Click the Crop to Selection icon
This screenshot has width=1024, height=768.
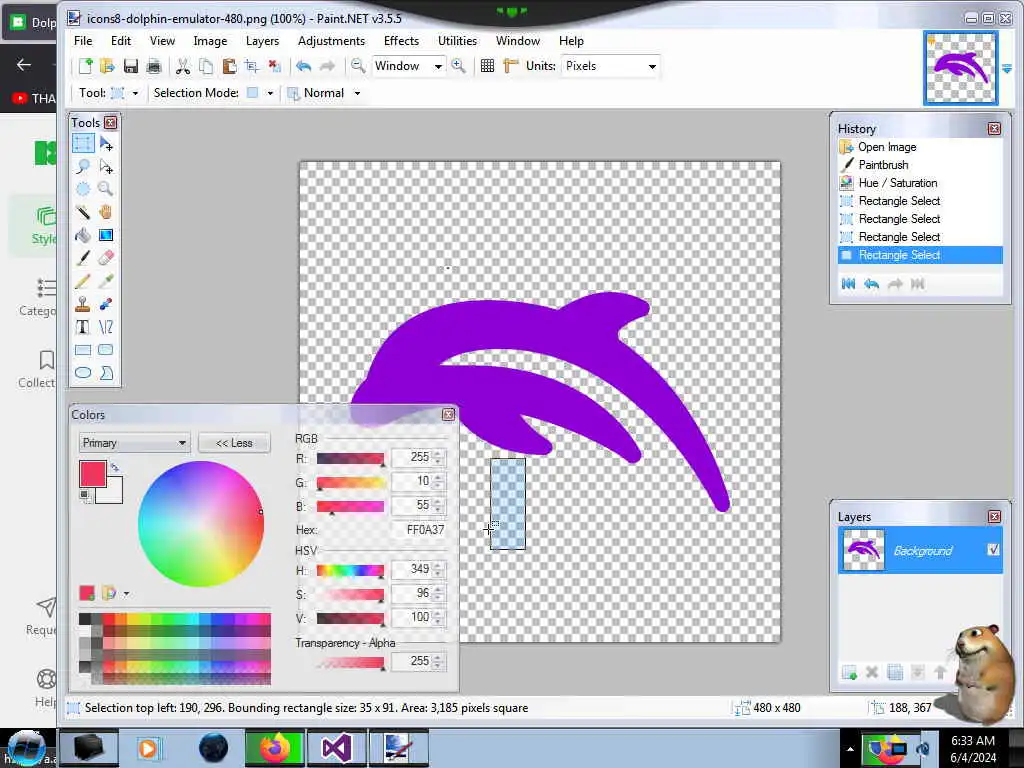pos(251,66)
